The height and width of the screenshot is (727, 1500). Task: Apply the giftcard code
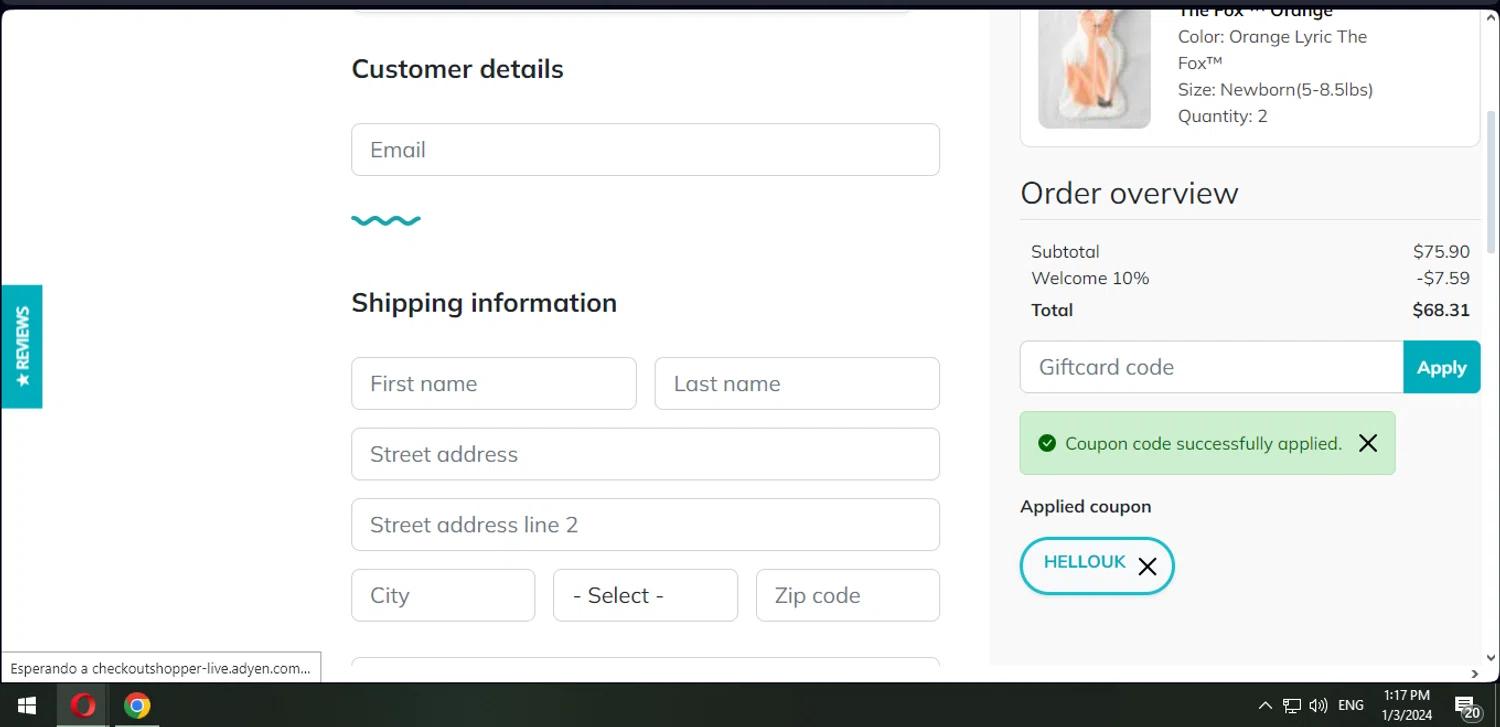coord(1441,367)
